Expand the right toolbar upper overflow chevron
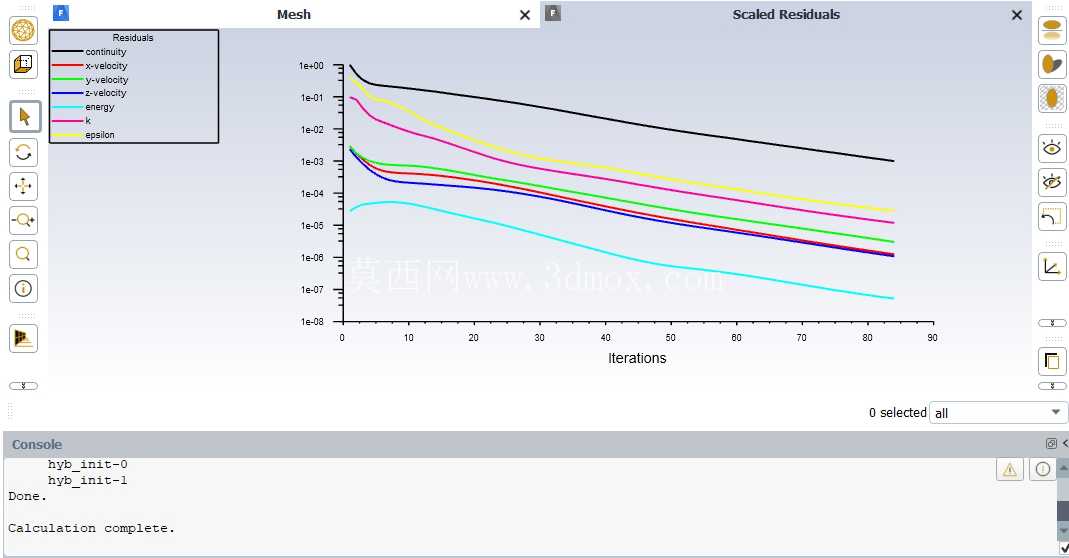Image resolution: width=1069 pixels, height=558 pixels. coord(1052,323)
